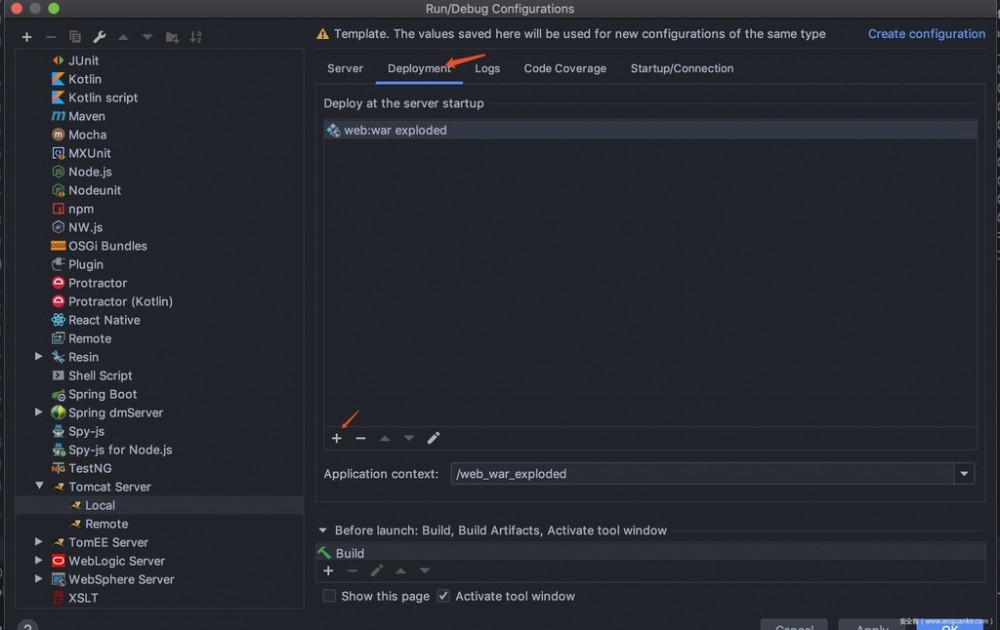Click the sort configurations alphabetically icon
The image size is (1000, 630).
point(196,37)
